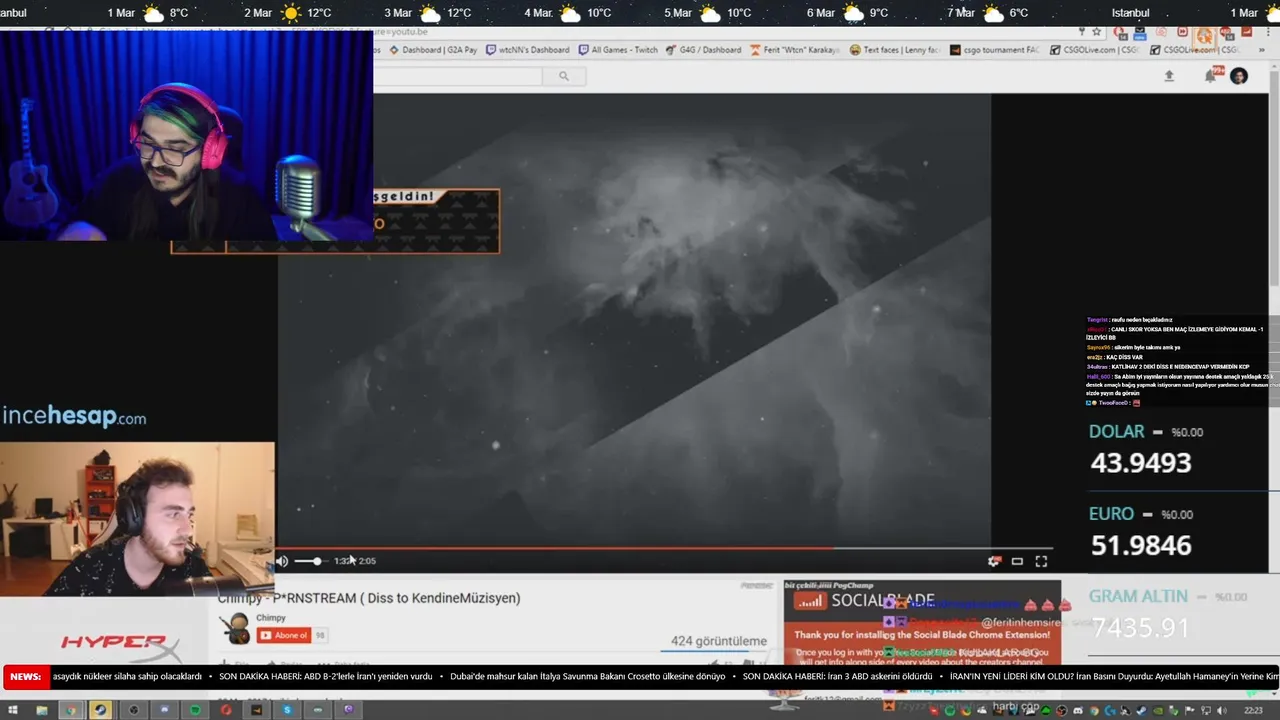The height and width of the screenshot is (720, 1280).
Task: Open File Explorer from the taskbar
Action: 41,710
